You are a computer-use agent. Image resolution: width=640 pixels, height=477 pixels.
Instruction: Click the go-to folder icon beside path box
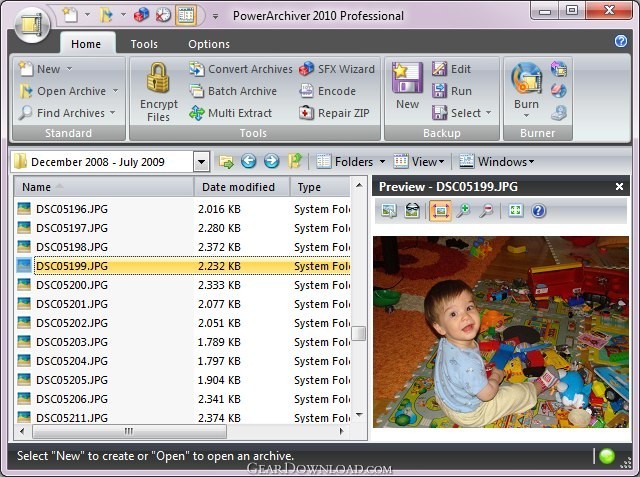click(x=226, y=162)
